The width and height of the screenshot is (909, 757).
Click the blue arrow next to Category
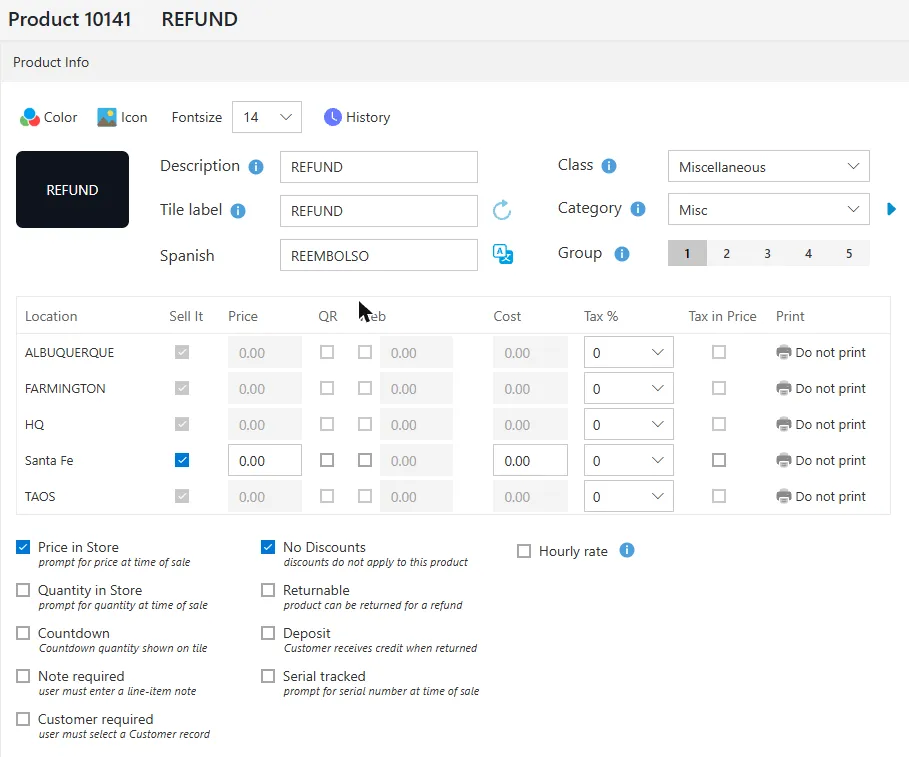click(x=892, y=209)
